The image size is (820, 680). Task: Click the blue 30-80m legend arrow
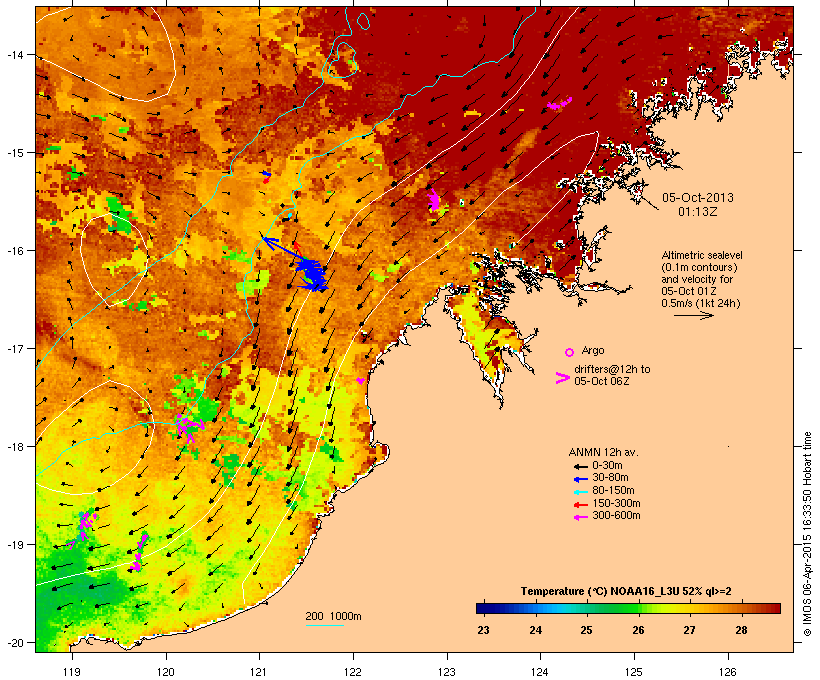click(580, 479)
